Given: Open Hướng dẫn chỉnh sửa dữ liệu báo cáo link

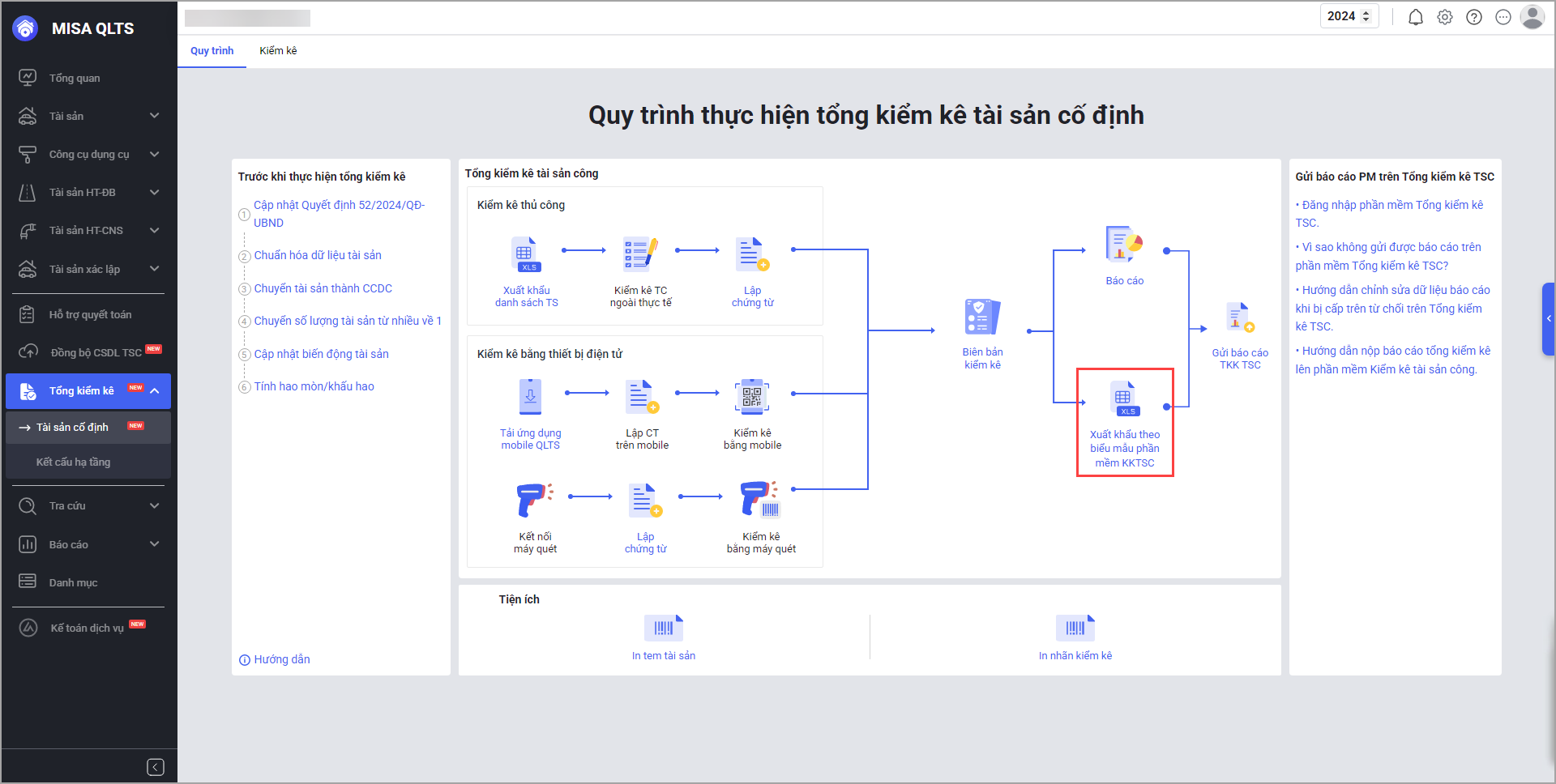Looking at the screenshot, I should pos(1392,308).
